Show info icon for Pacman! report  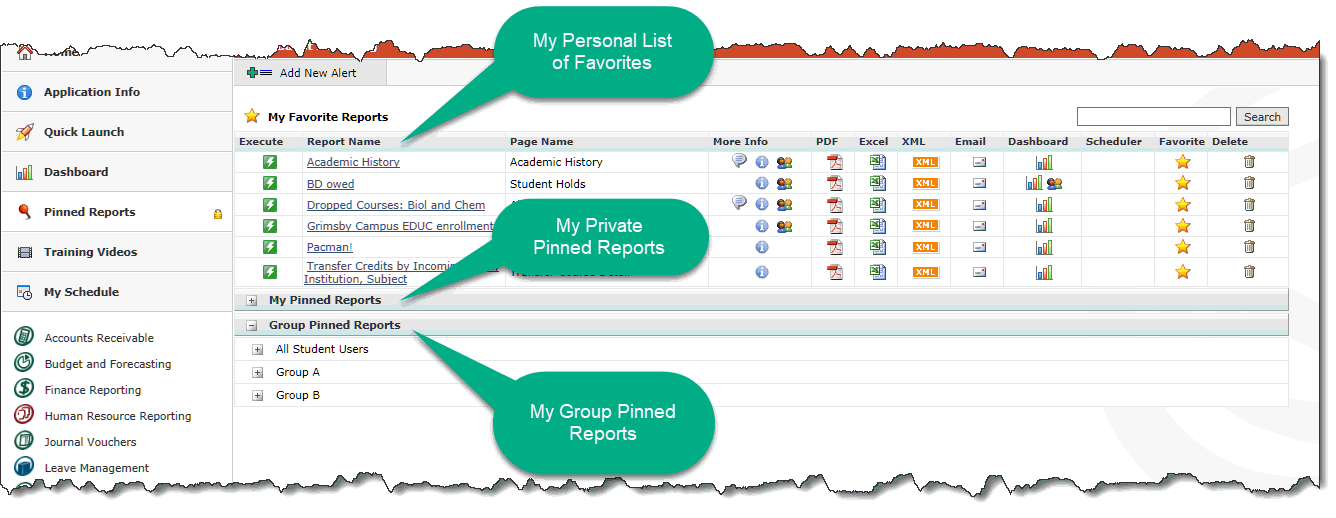(x=762, y=247)
